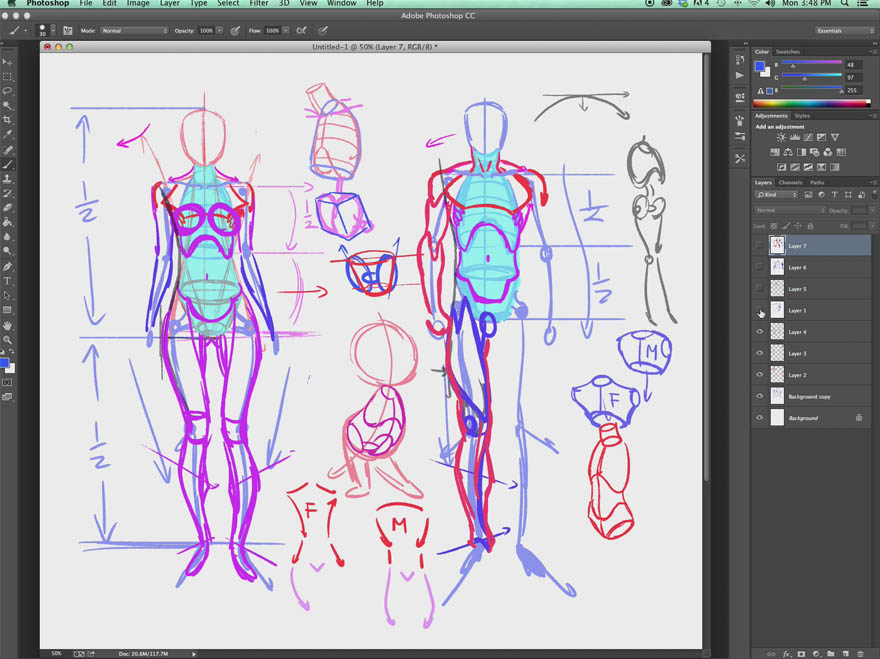Viewport: 880px width, 659px height.
Task: Select the Hand tool
Action: [x=7, y=326]
